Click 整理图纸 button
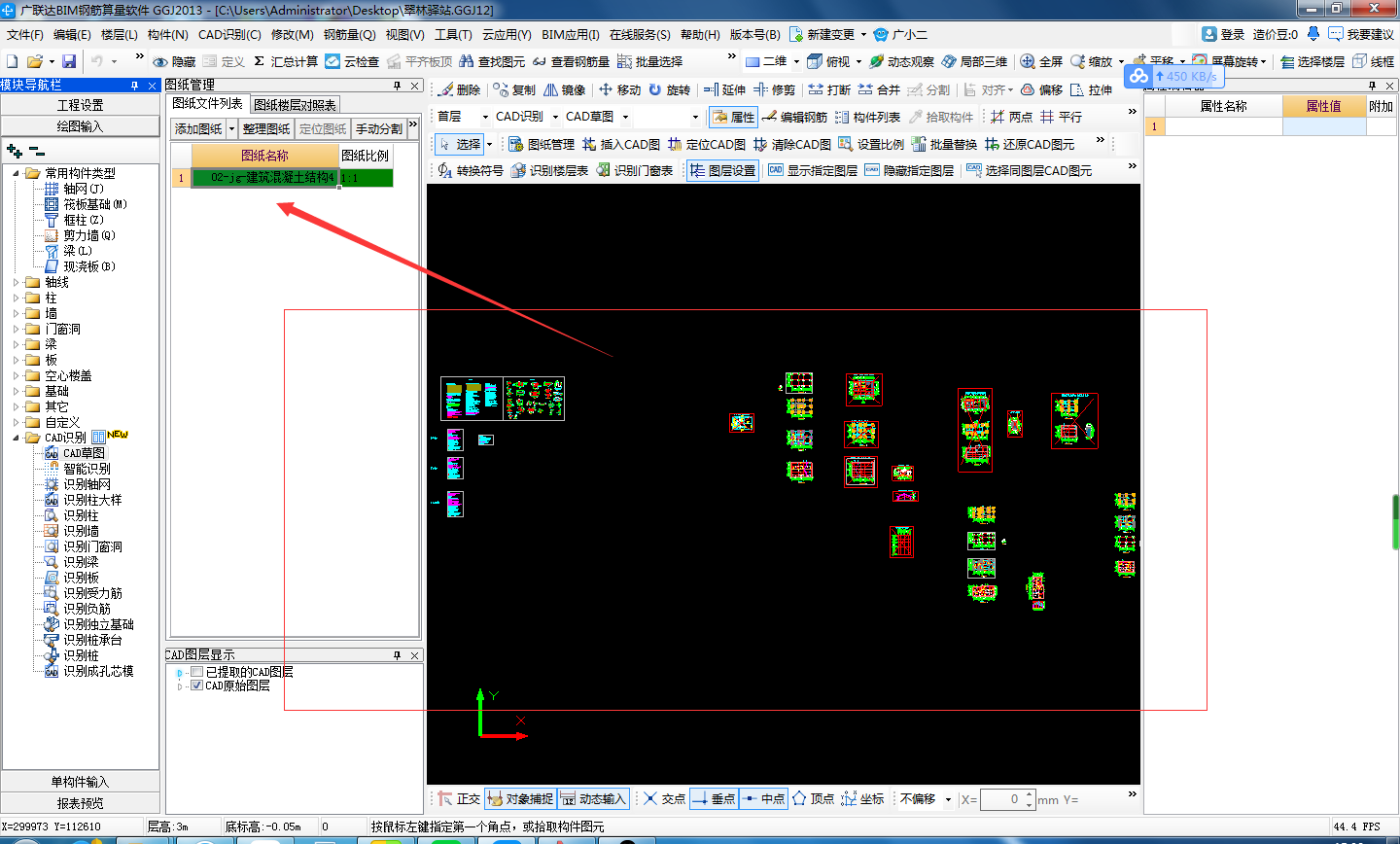Screen dimensions: 1400x844 click(266, 128)
